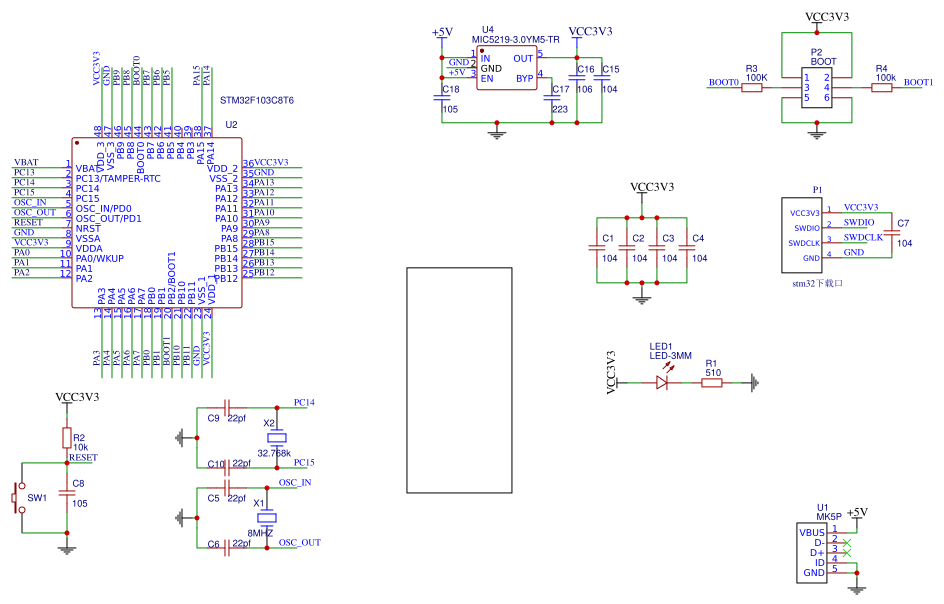Select the SW1 push button symbol
The height and width of the screenshot is (604, 944).
pos(18,498)
